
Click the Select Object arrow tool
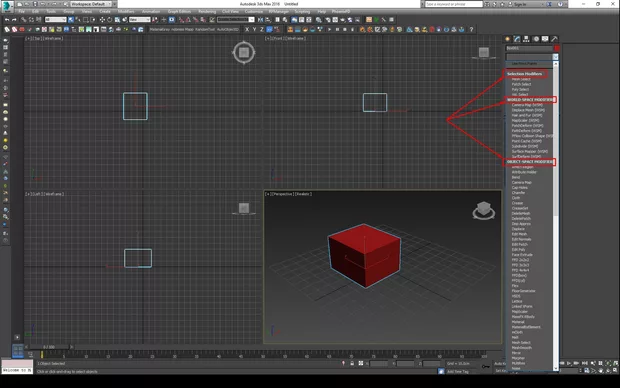(x=71, y=19)
